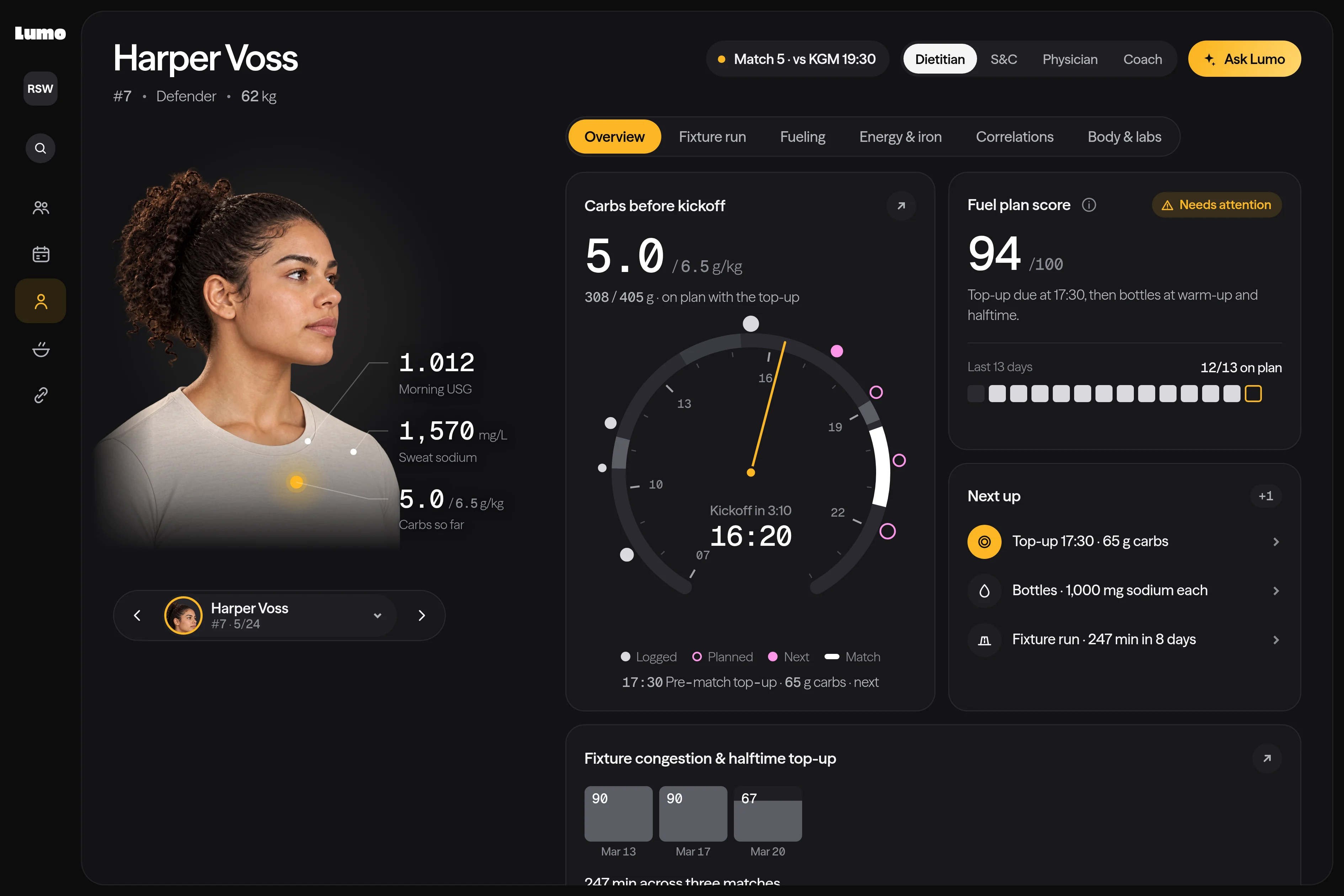Open the Body & labs tab

pyautogui.click(x=1124, y=137)
